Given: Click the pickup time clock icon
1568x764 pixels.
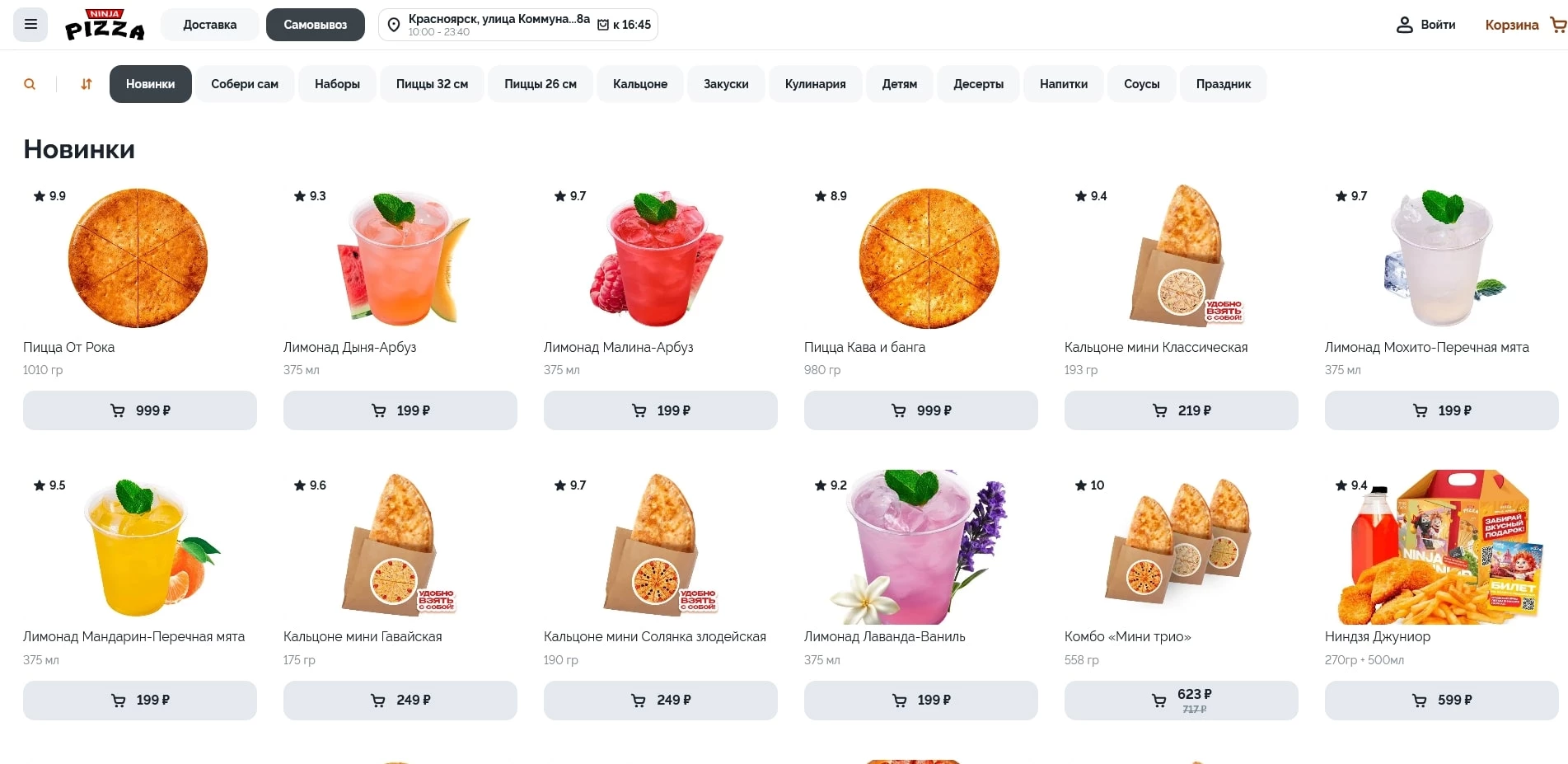Looking at the screenshot, I should (603, 25).
